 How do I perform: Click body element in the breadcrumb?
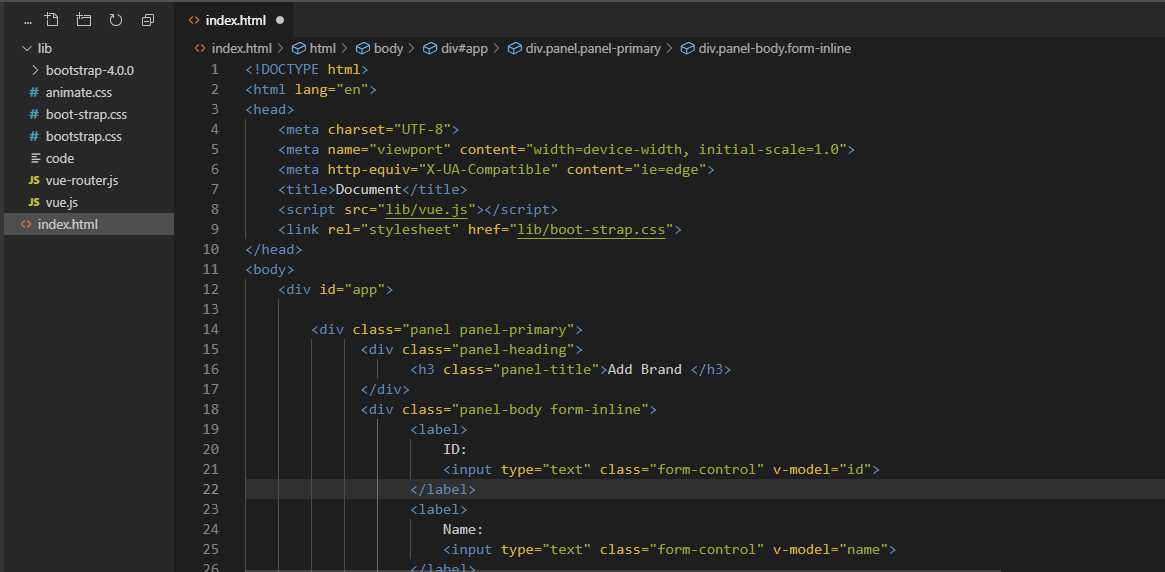pos(388,48)
